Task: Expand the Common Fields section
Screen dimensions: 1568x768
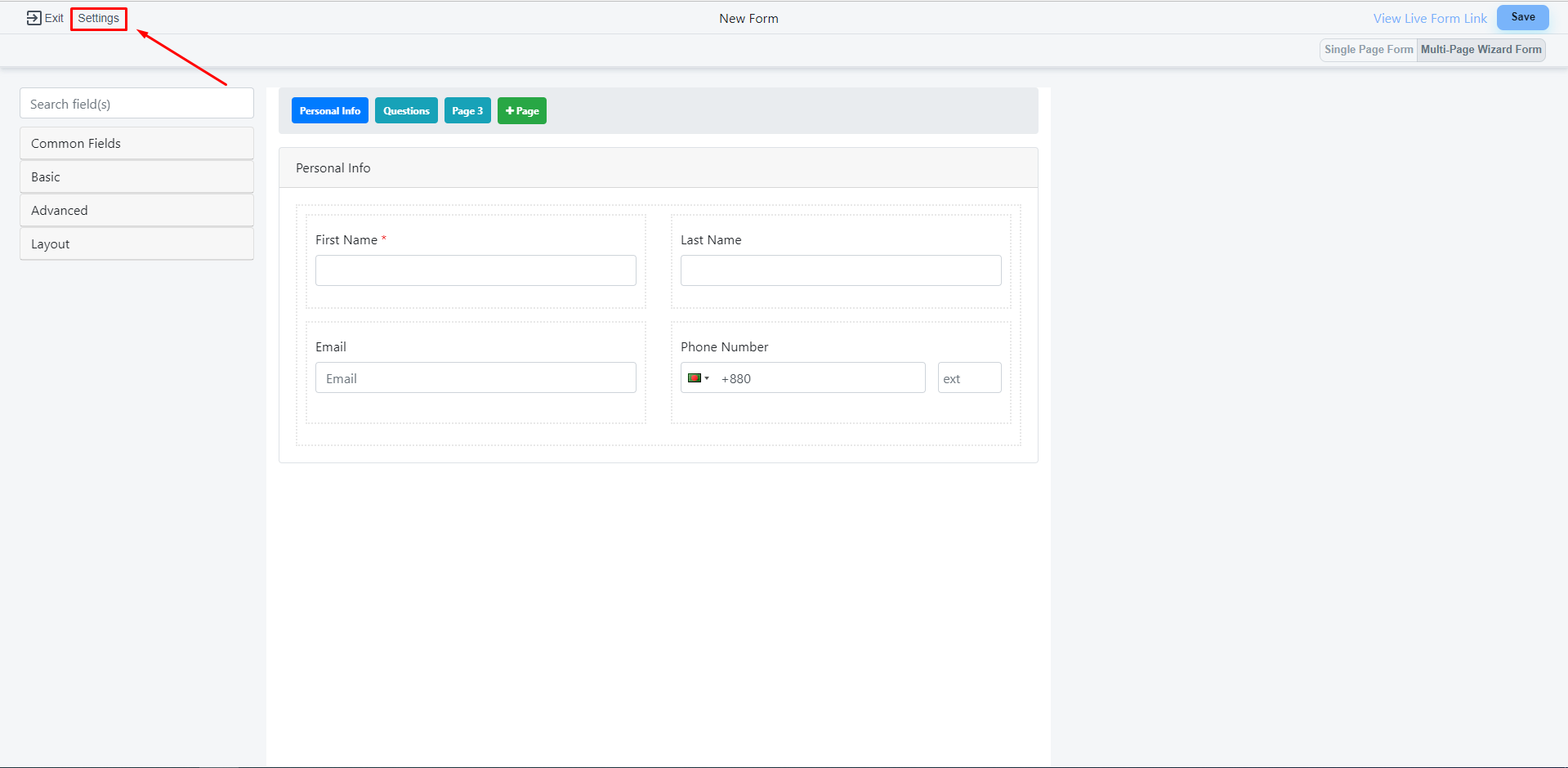Action: (136, 143)
